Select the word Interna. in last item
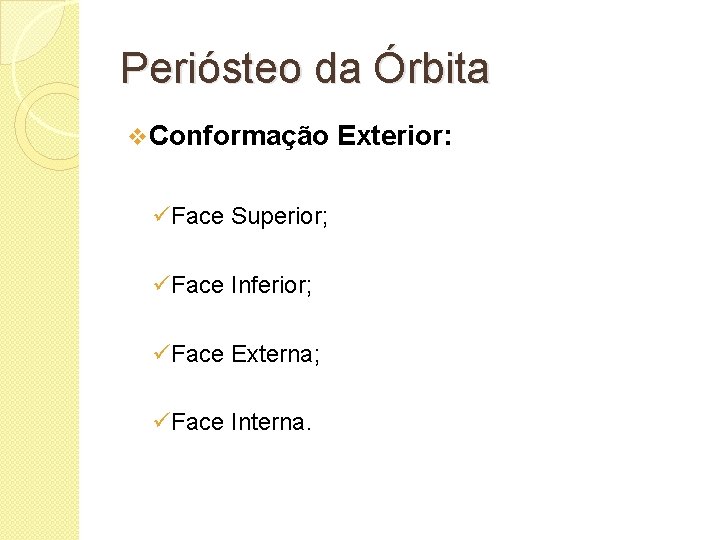 coord(272,423)
